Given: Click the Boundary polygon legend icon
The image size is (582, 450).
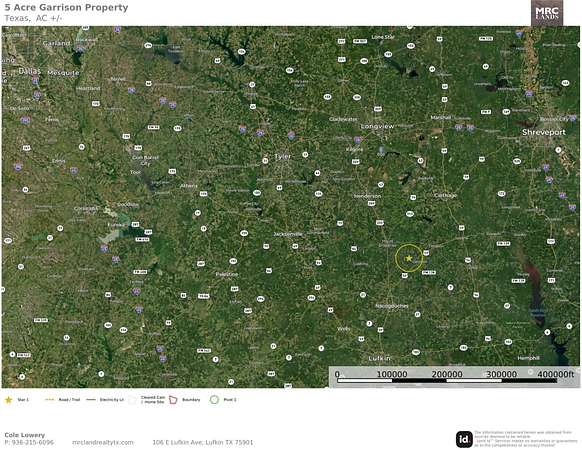Looking at the screenshot, I should (x=173, y=400).
